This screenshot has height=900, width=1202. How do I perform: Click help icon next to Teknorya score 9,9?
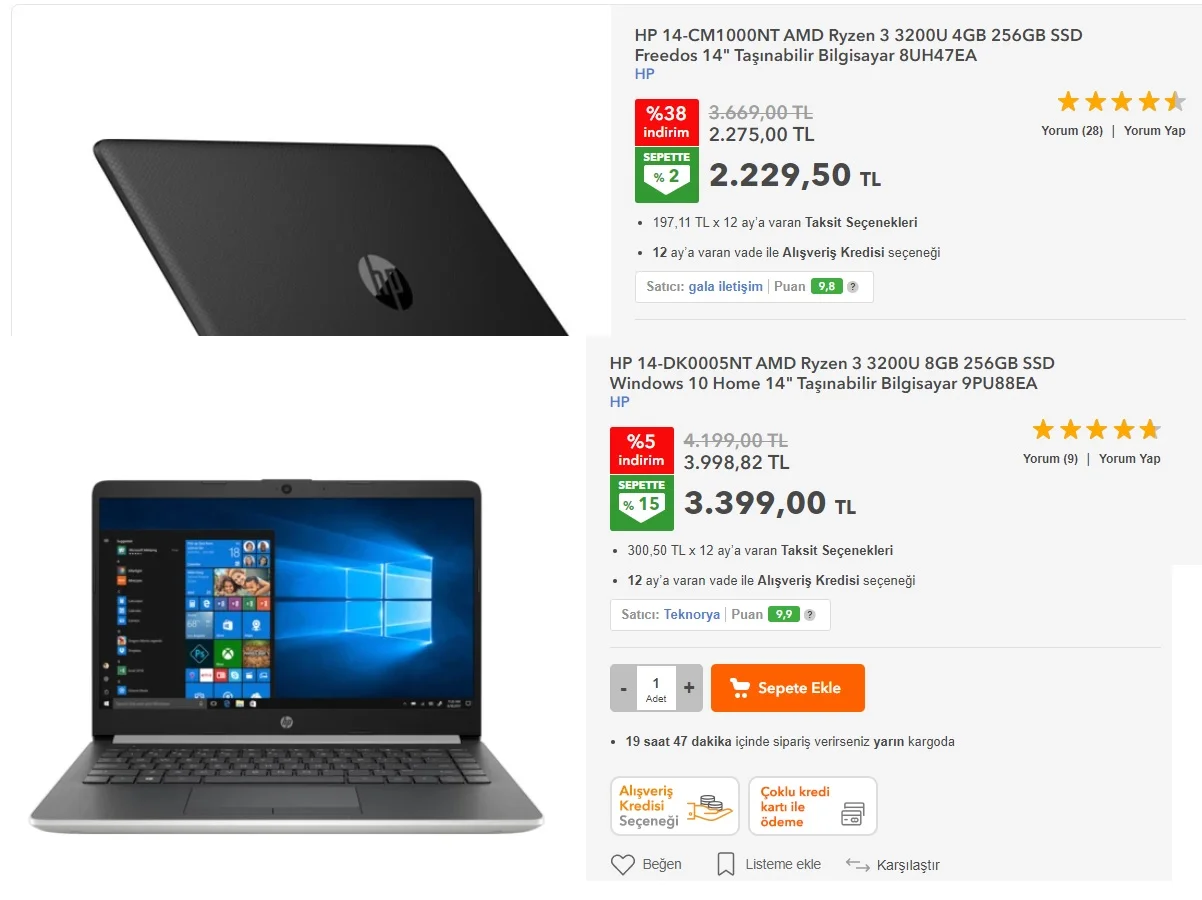809,615
